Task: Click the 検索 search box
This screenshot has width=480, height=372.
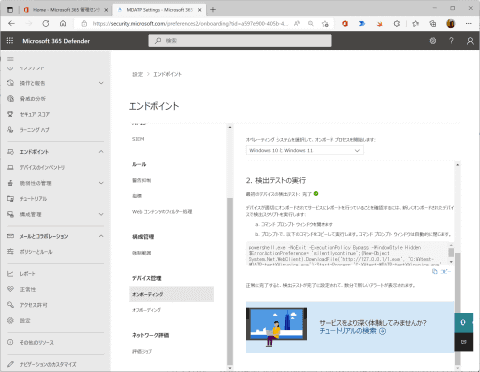Action: click(x=240, y=41)
